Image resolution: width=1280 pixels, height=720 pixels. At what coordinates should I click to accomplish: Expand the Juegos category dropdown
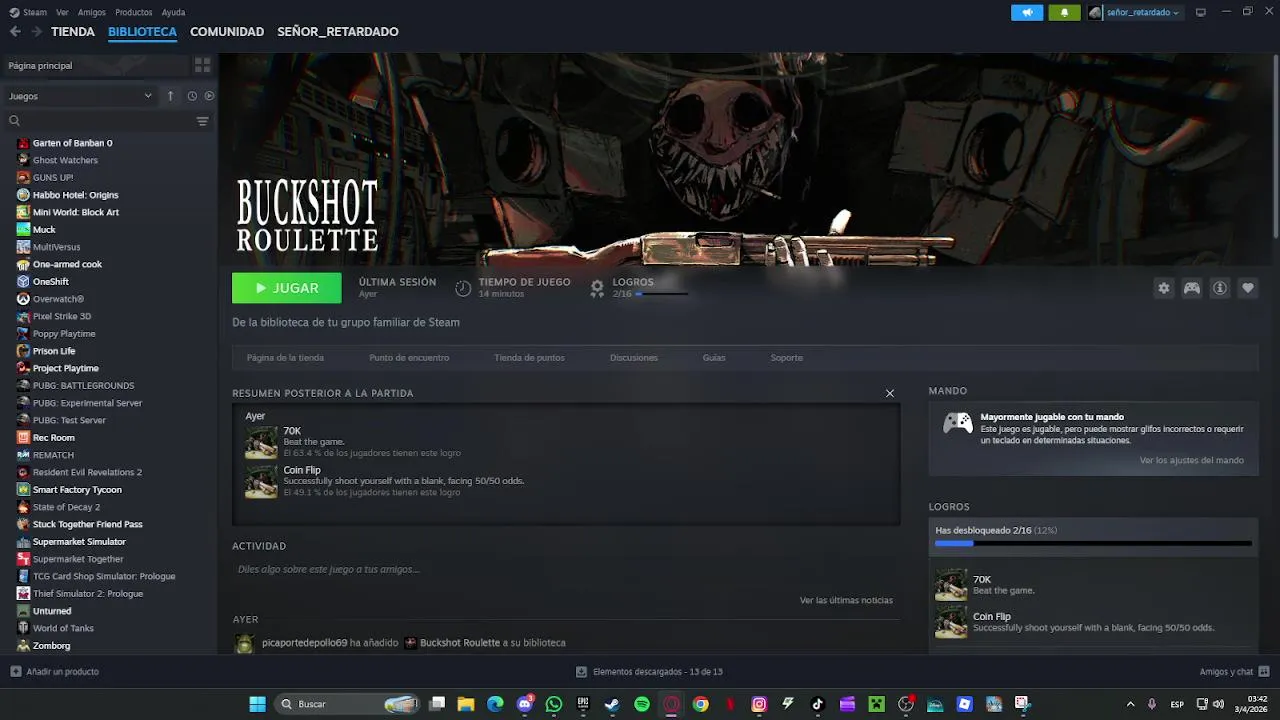(80, 96)
